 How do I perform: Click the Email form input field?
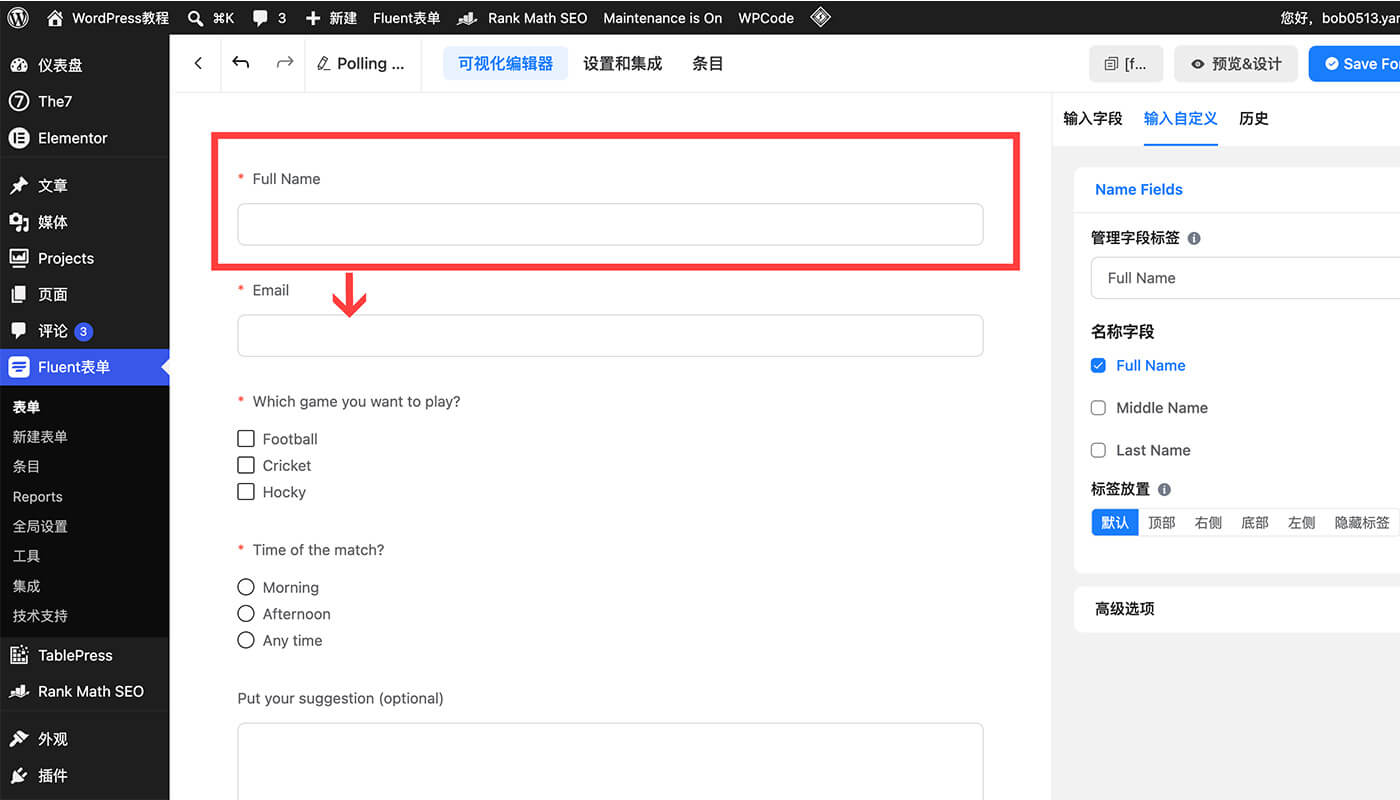pyautogui.click(x=610, y=336)
